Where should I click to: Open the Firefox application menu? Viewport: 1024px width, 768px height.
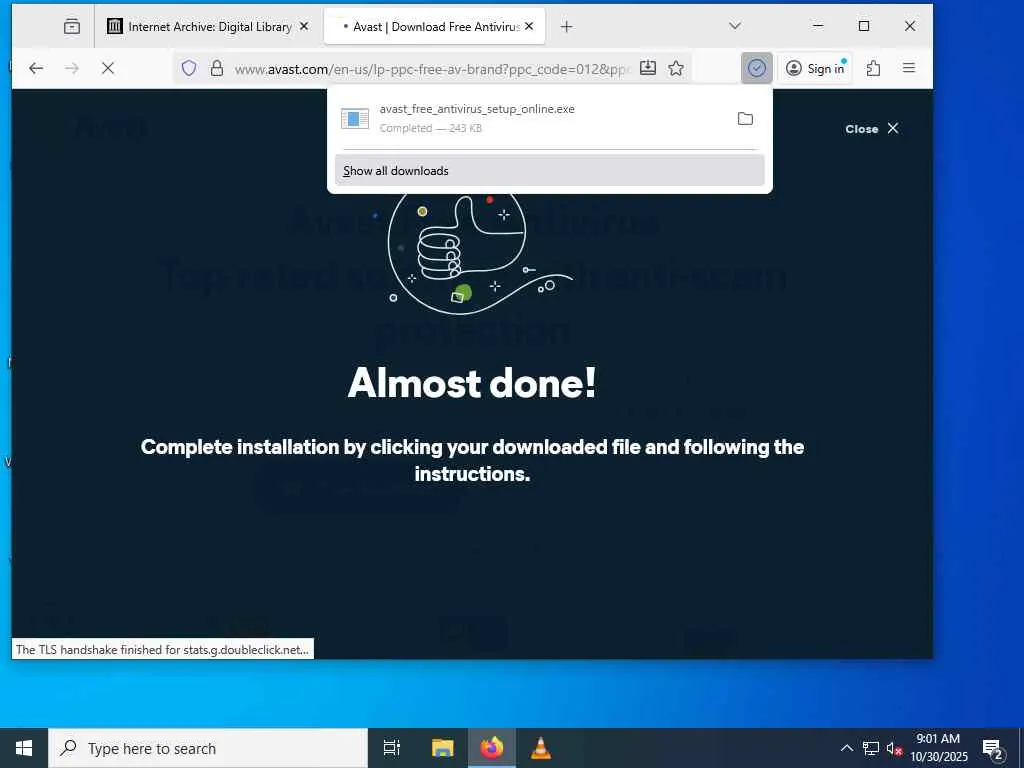coord(908,68)
